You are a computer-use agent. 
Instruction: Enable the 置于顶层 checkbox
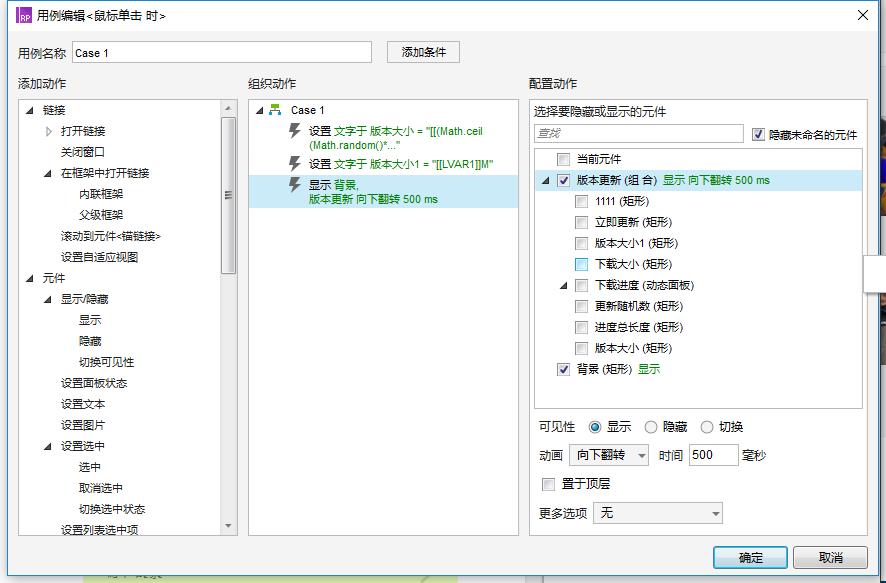(548, 484)
